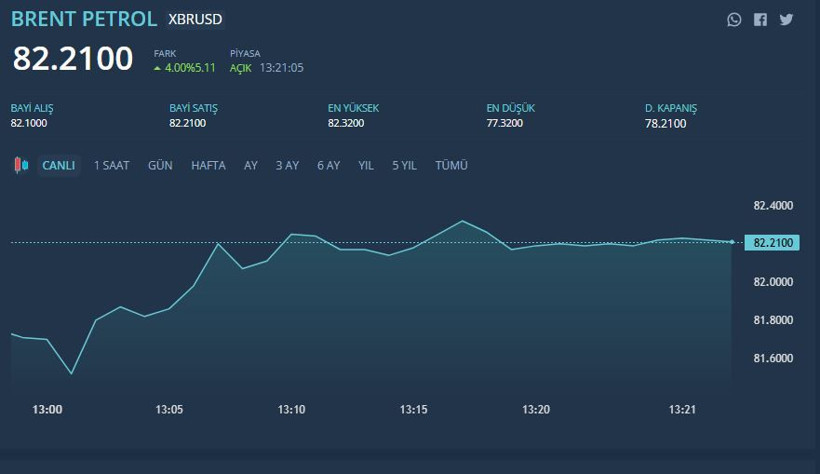This screenshot has width=820, height=474.
Task: Switch the chart to AY range
Action: pos(251,165)
